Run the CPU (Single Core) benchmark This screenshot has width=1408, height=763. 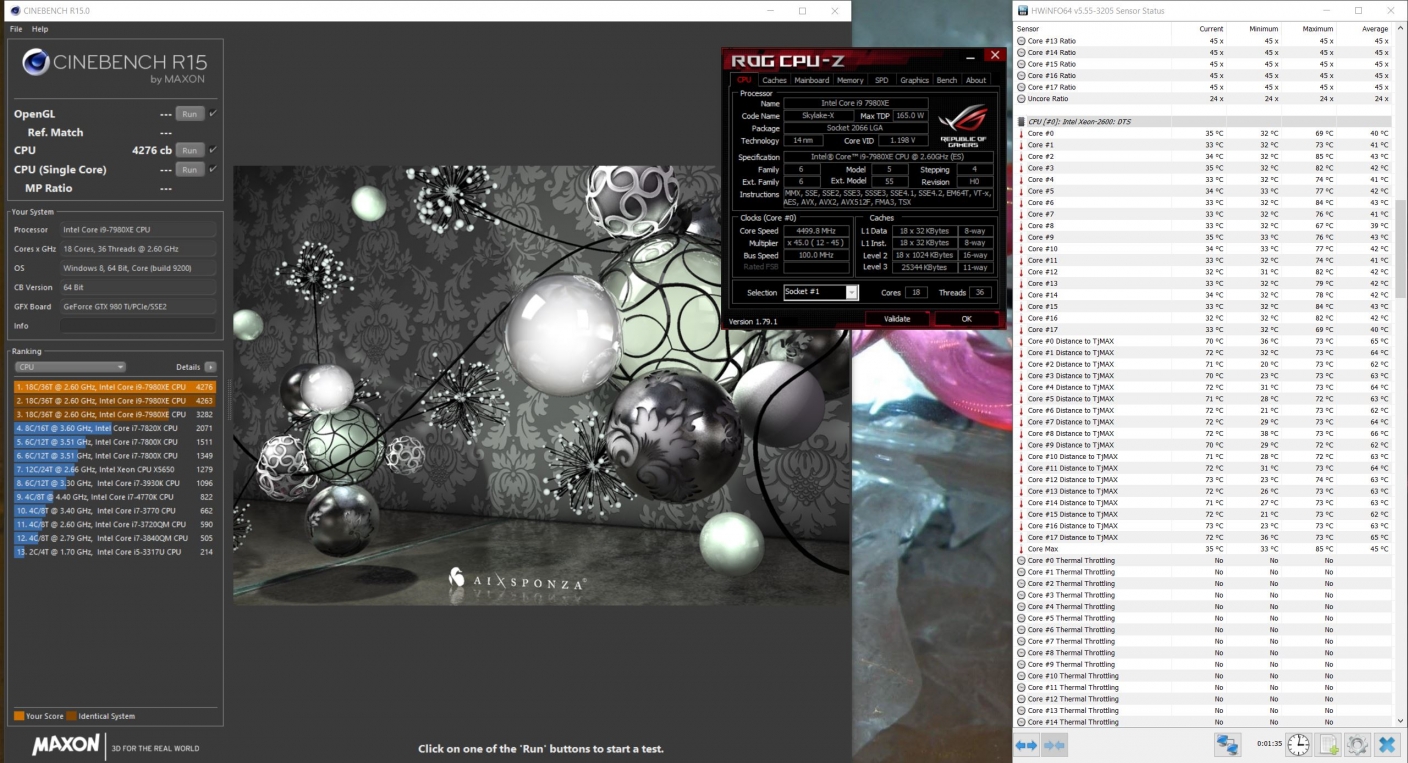click(x=189, y=169)
